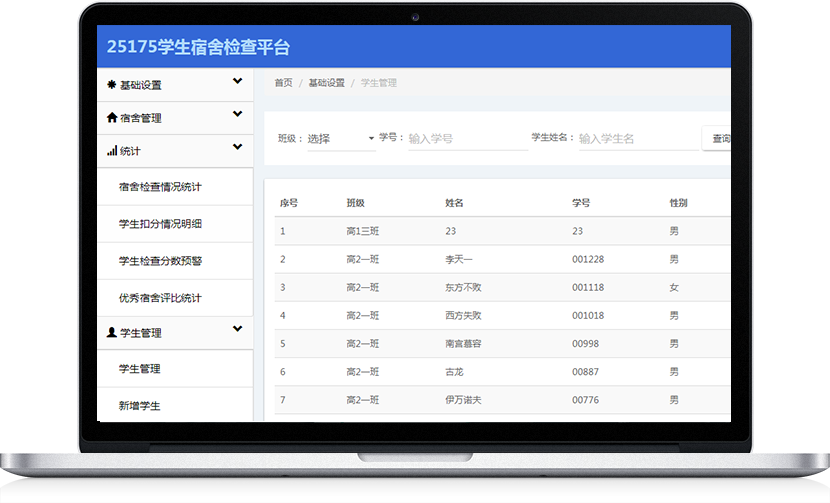Select 新增学生 in the sidebar
830x503 pixels.
139,406
